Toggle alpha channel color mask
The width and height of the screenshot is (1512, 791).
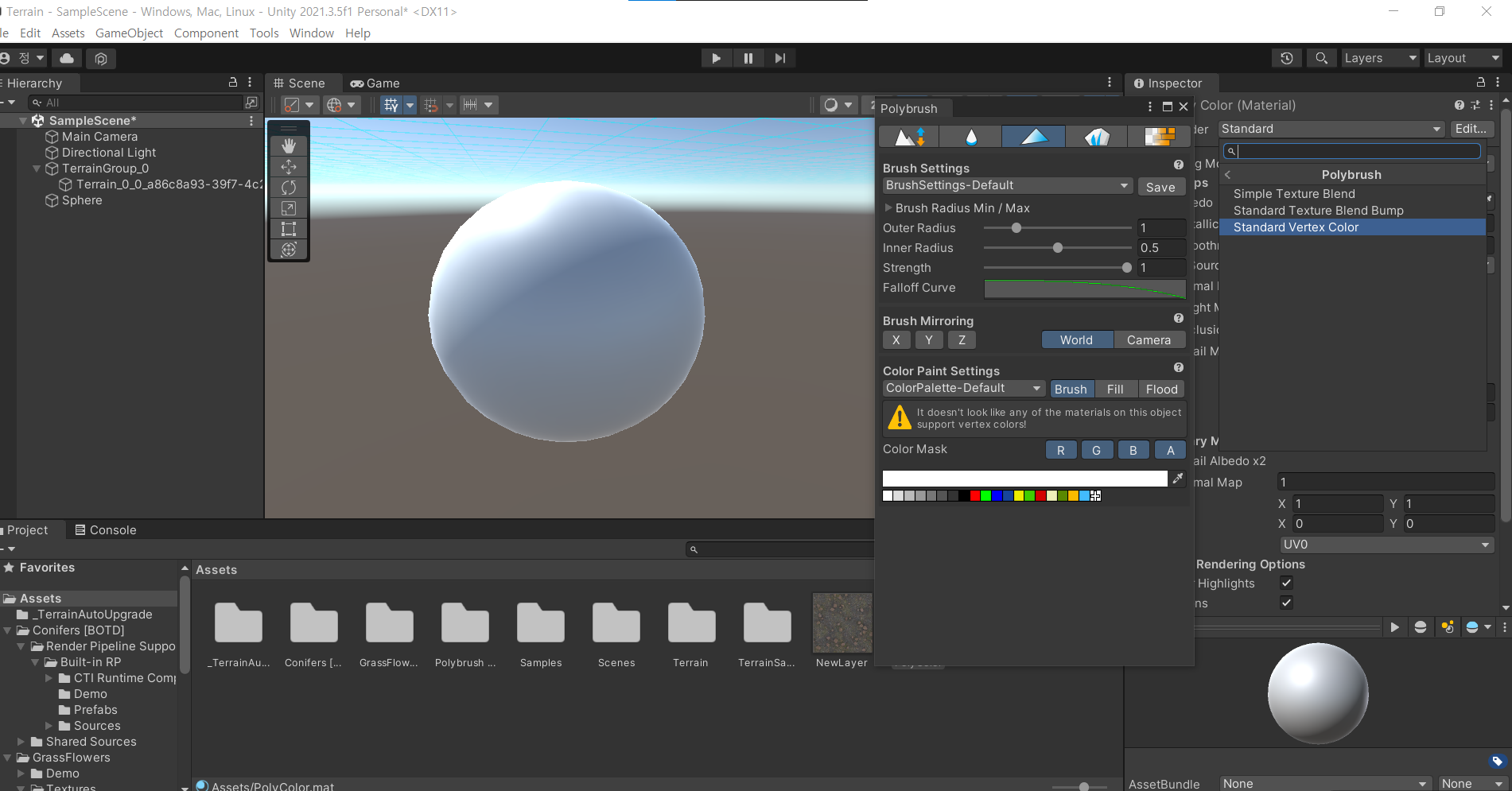tap(1170, 450)
